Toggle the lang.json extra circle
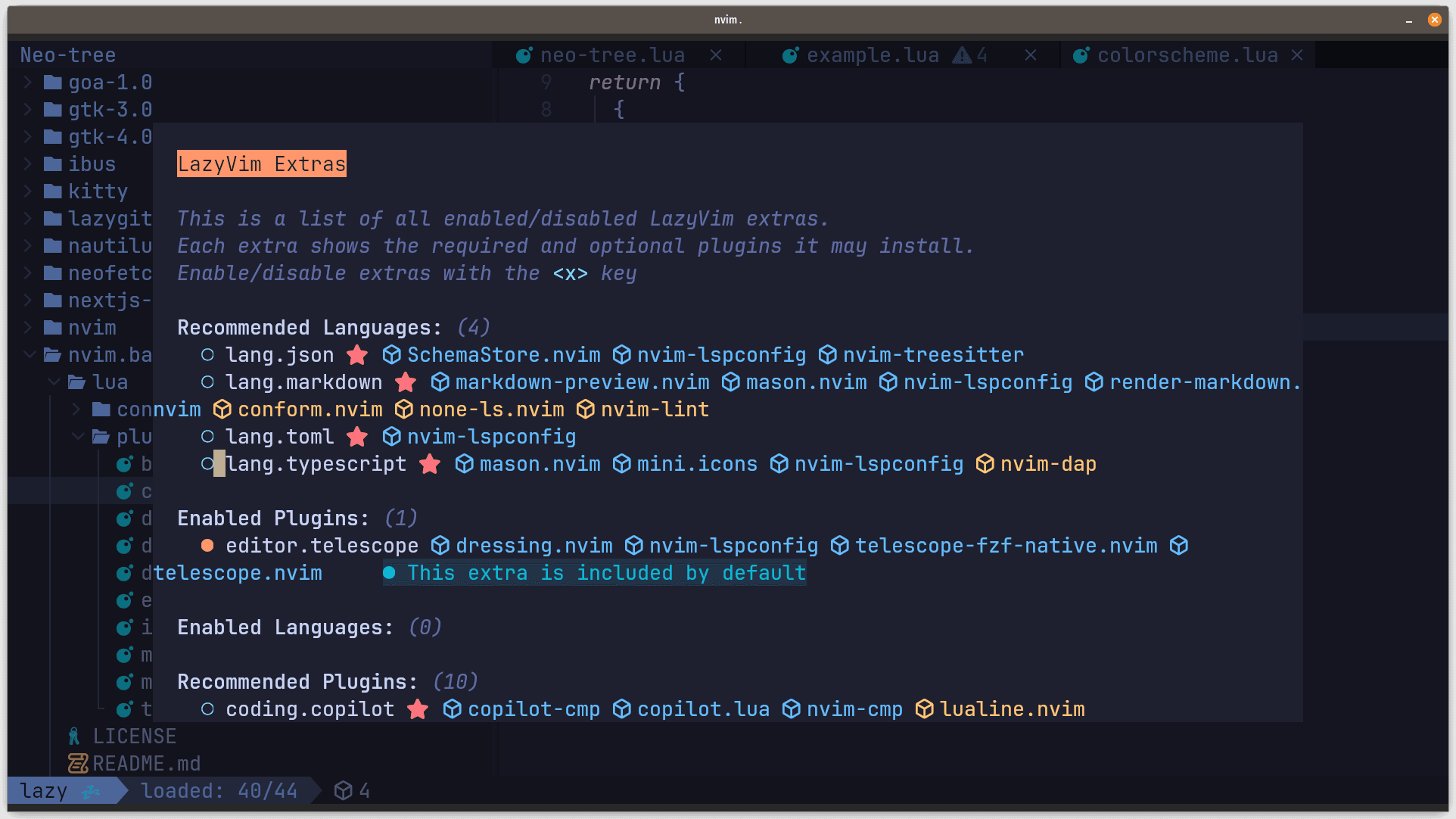The width and height of the screenshot is (1456, 819). (x=207, y=355)
